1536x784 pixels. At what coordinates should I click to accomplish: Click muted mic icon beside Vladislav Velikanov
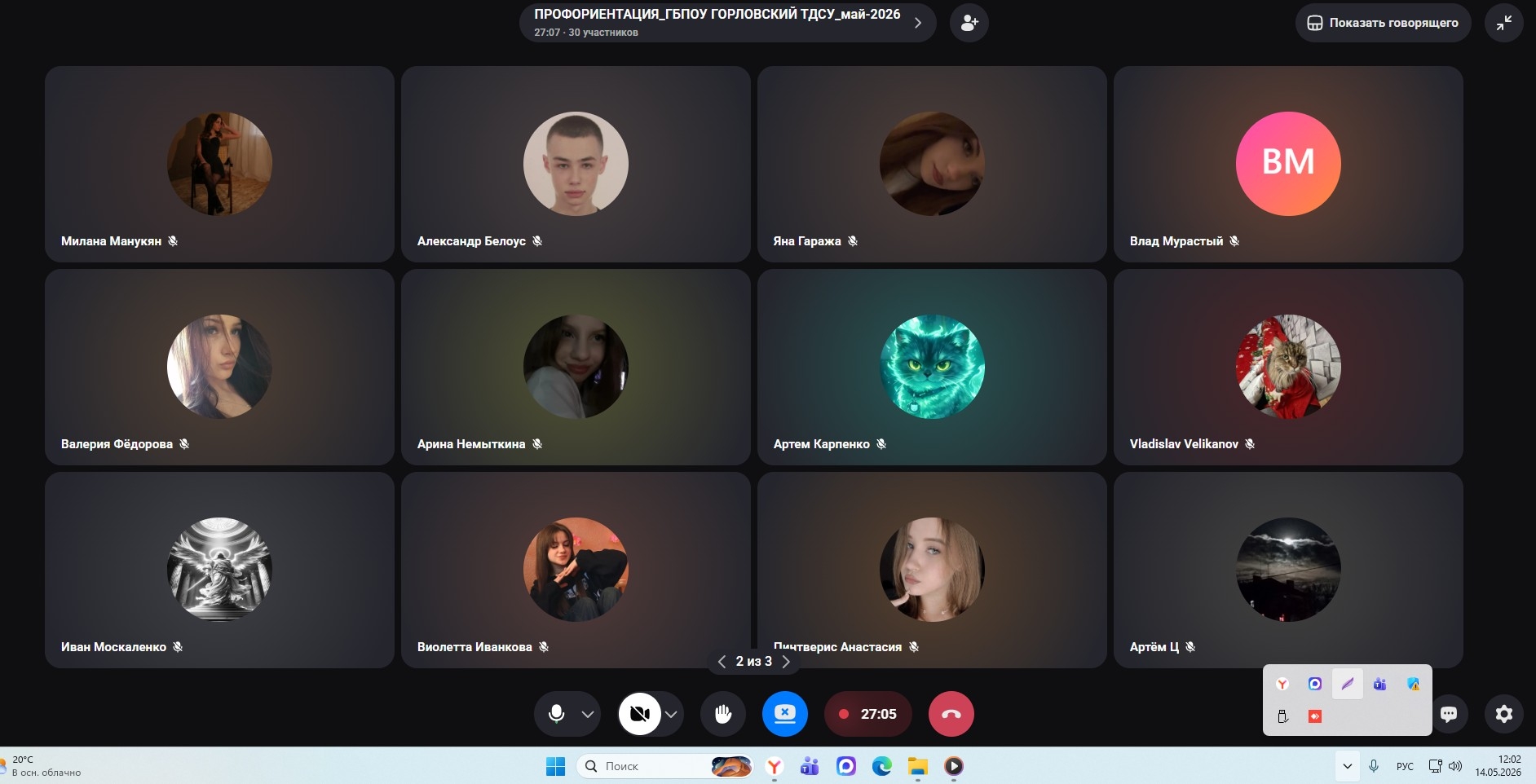click(x=1250, y=444)
